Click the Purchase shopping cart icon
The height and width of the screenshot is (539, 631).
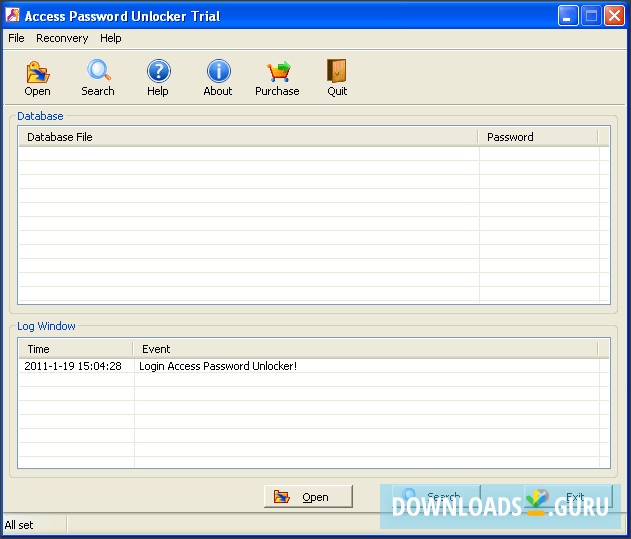(278, 72)
